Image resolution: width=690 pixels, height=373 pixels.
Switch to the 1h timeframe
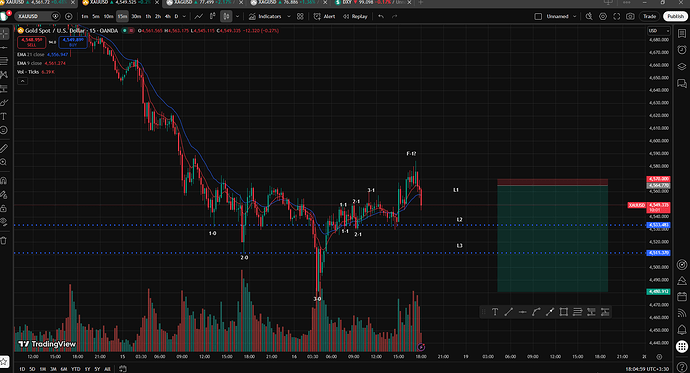148,16
